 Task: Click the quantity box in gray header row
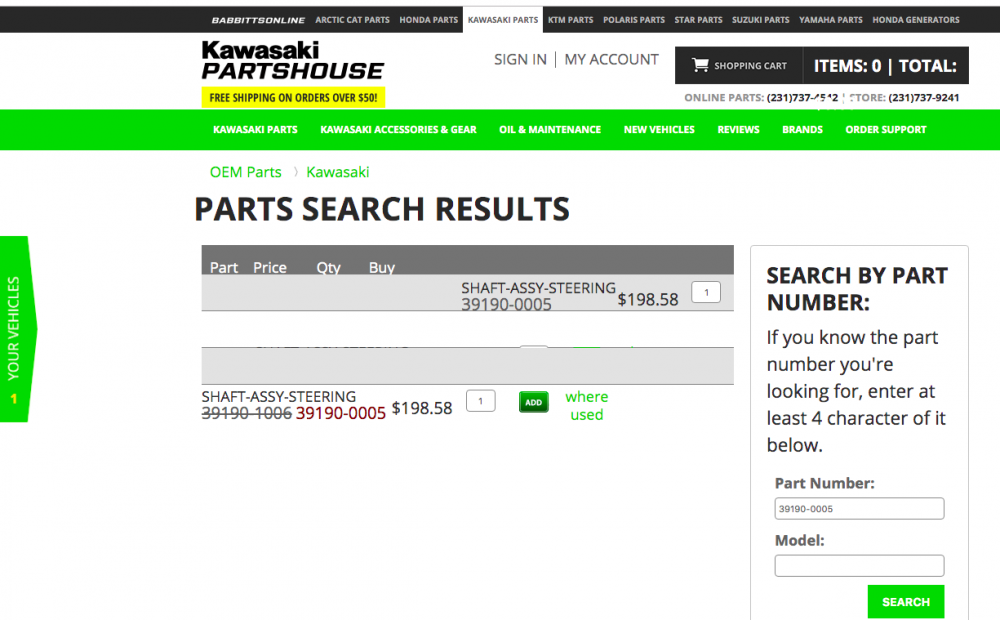pos(706,292)
